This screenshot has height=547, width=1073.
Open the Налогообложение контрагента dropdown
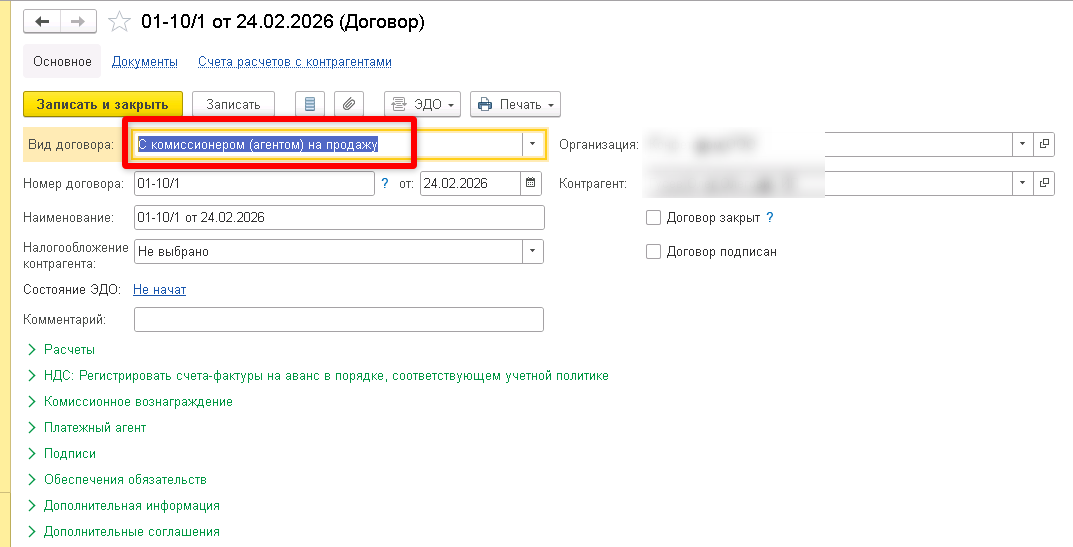[x=532, y=251]
